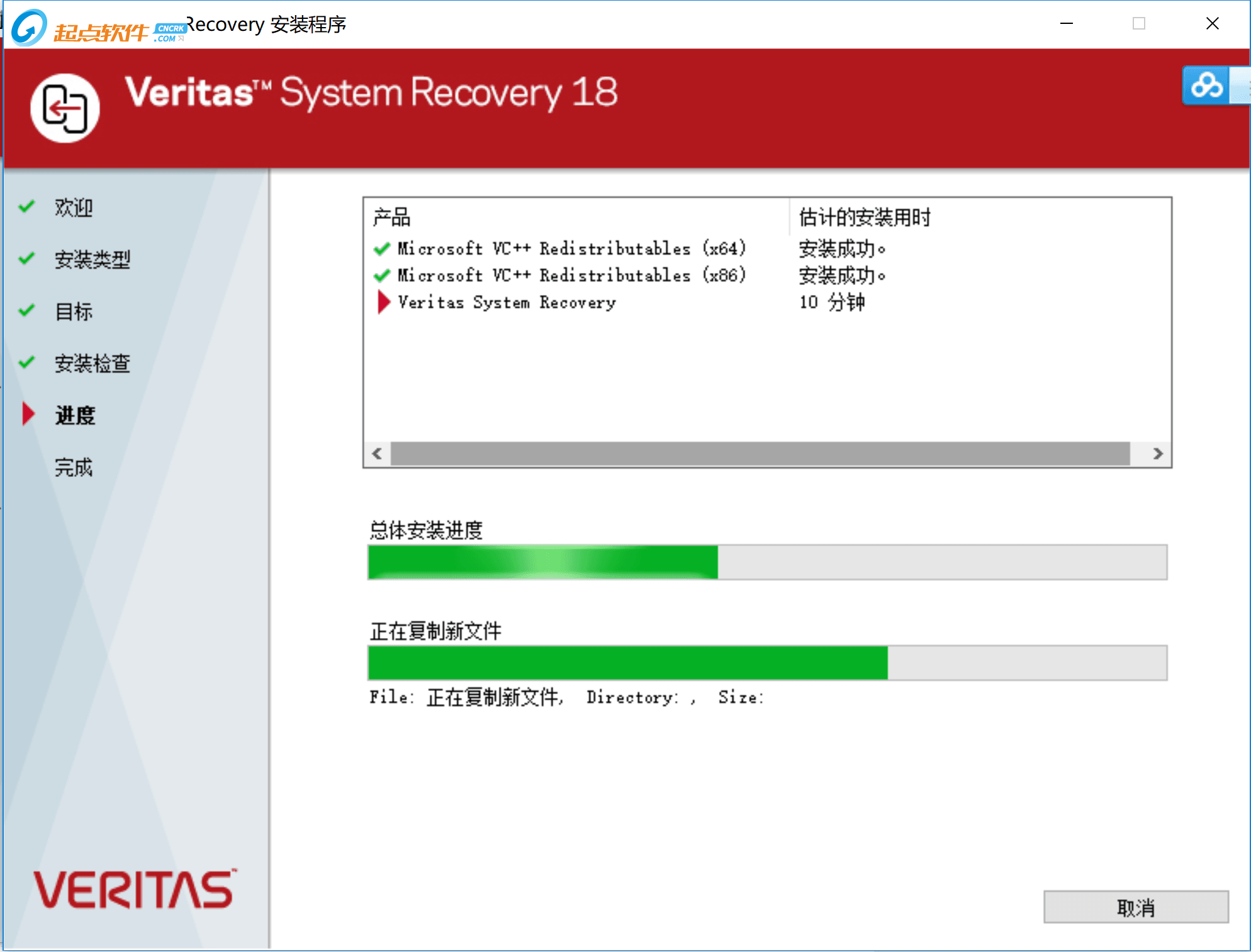Click the 产品 column header
The image size is (1251, 952).
pyautogui.click(x=391, y=218)
